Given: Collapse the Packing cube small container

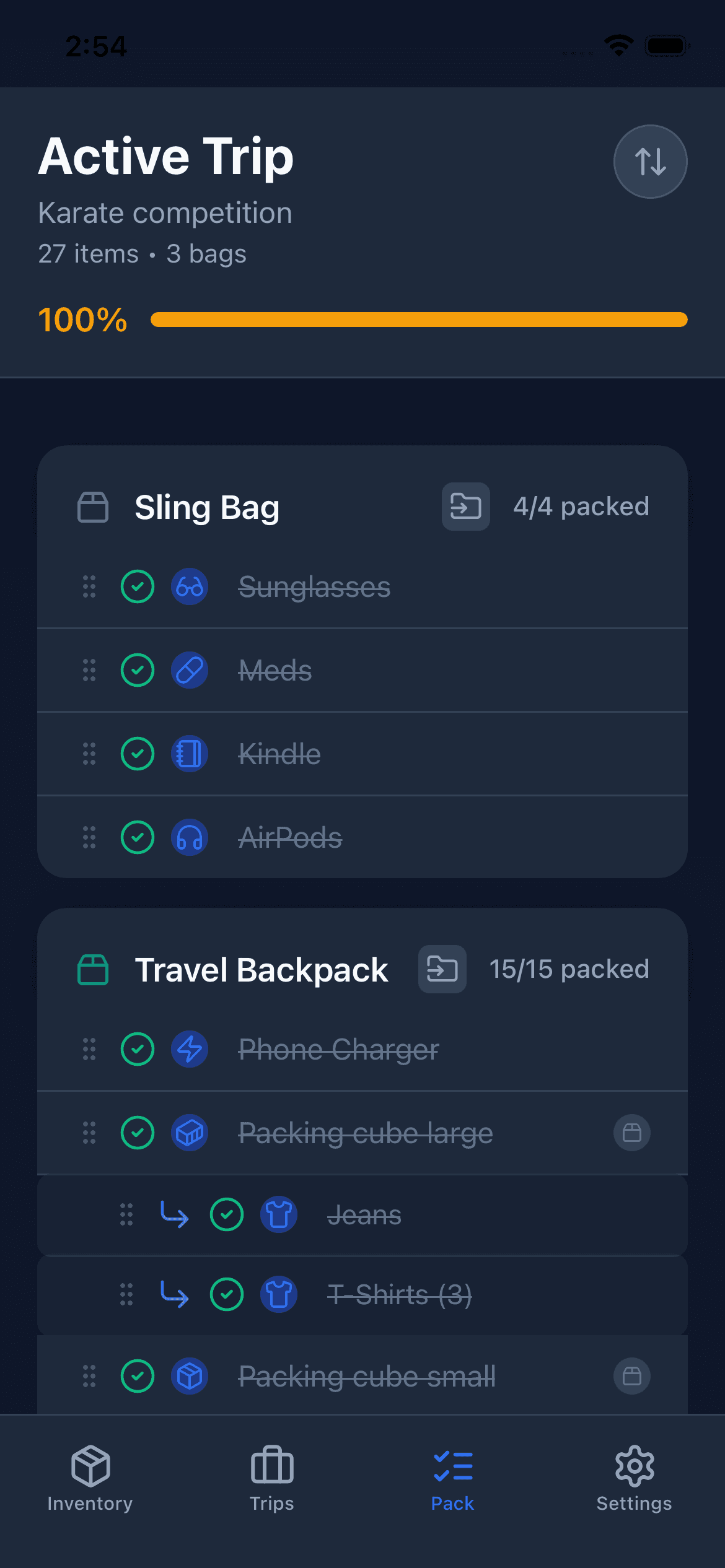Looking at the screenshot, I should [x=632, y=1376].
